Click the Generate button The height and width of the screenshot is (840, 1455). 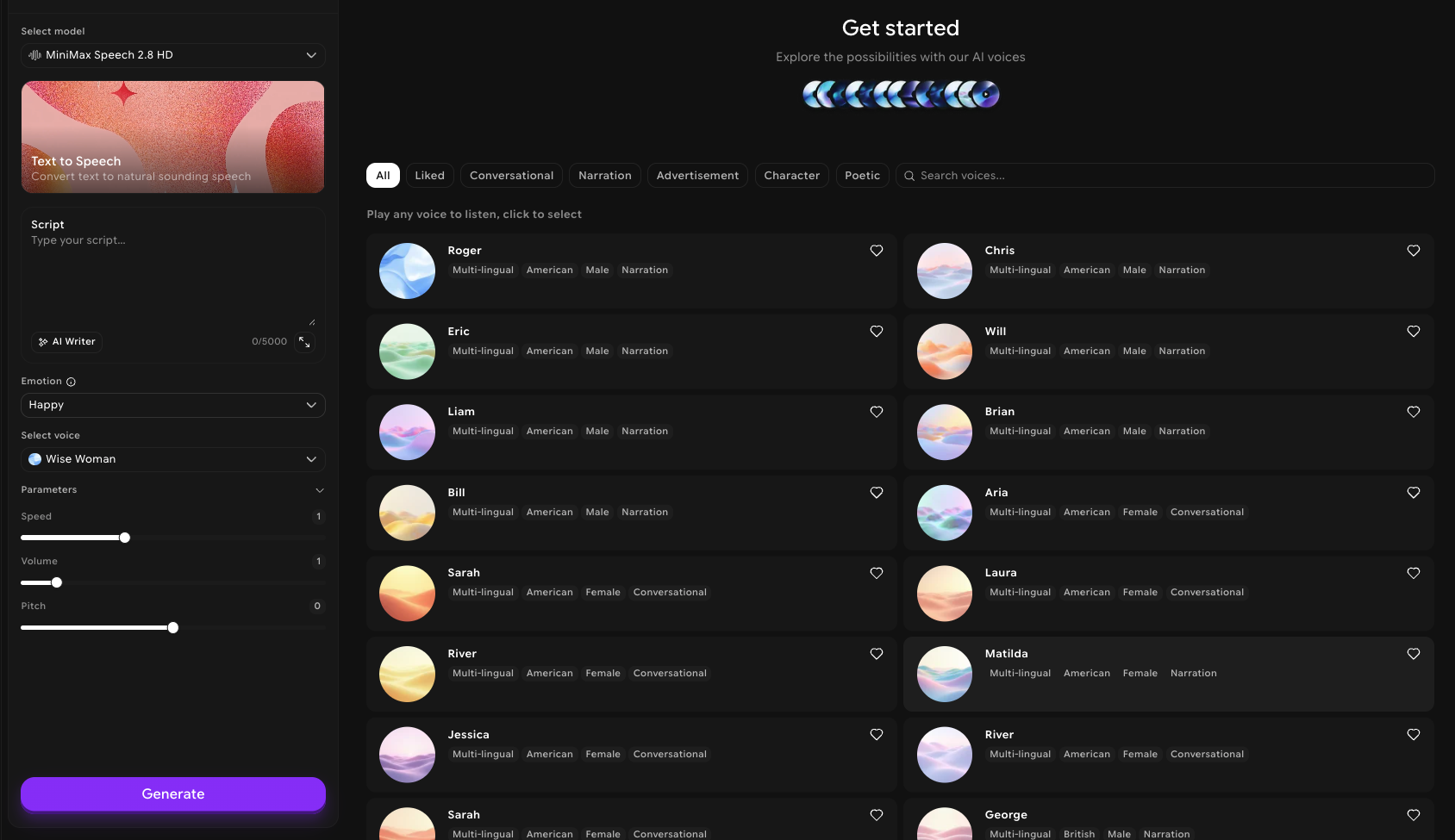tap(173, 794)
